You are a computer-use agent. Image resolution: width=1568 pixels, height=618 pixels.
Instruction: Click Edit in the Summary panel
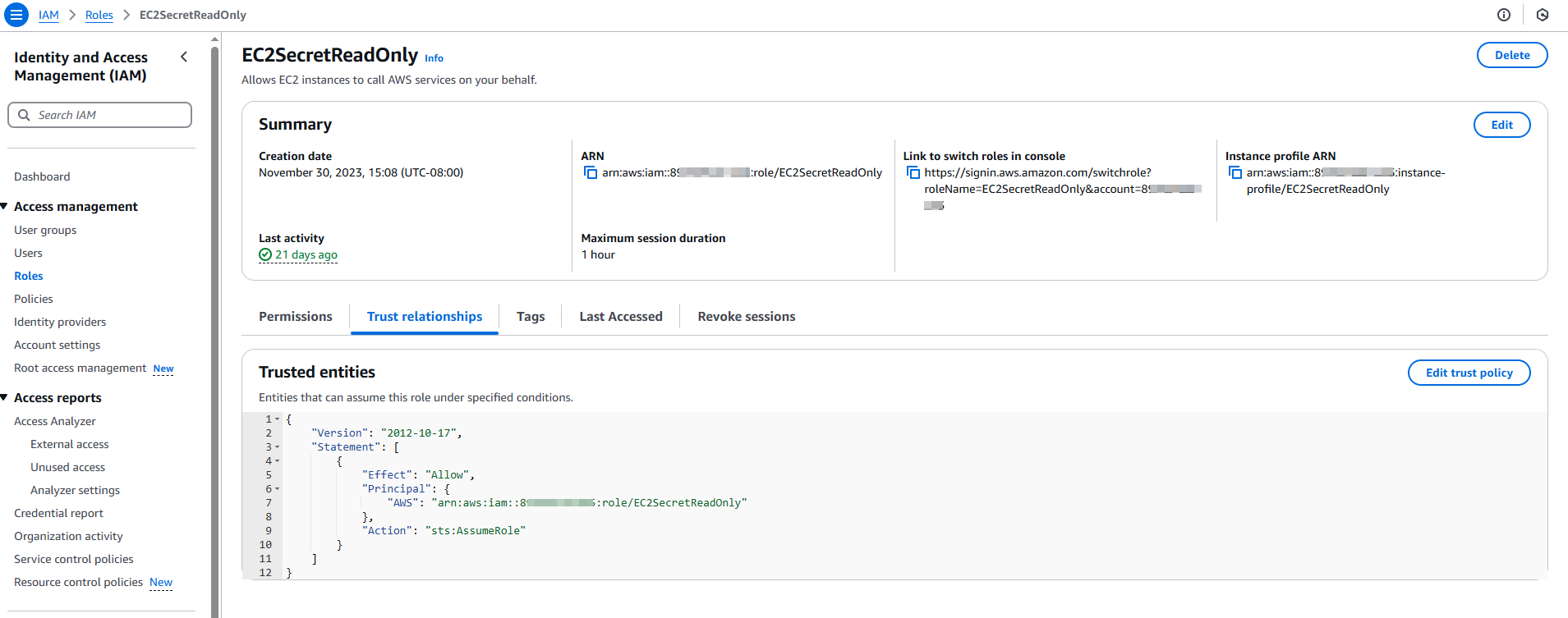pos(1501,125)
